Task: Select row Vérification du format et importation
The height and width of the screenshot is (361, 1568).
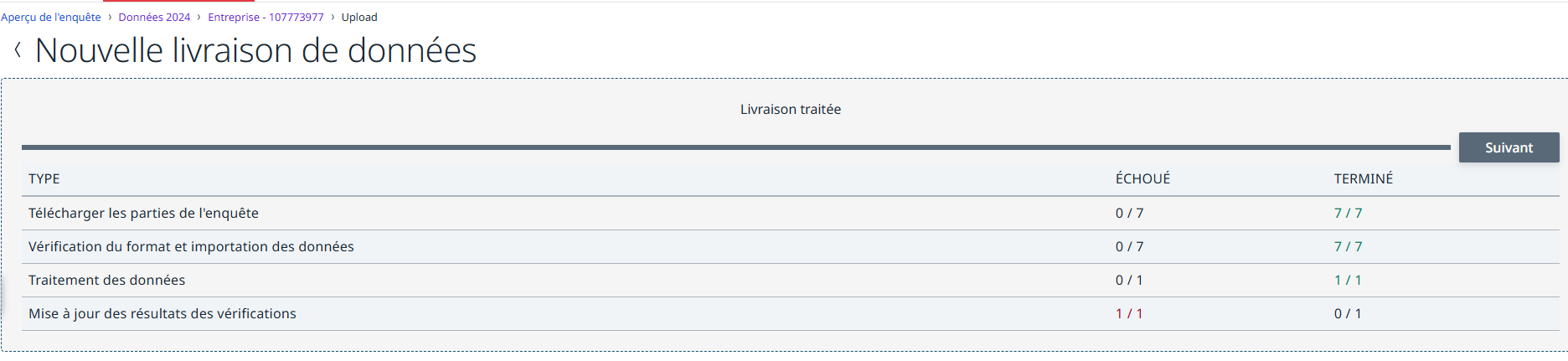Action: (790, 247)
